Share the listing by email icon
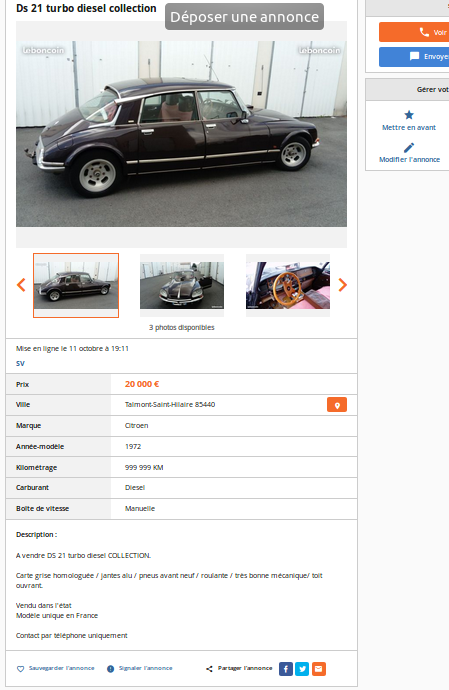The width and height of the screenshot is (449, 690). point(319,669)
